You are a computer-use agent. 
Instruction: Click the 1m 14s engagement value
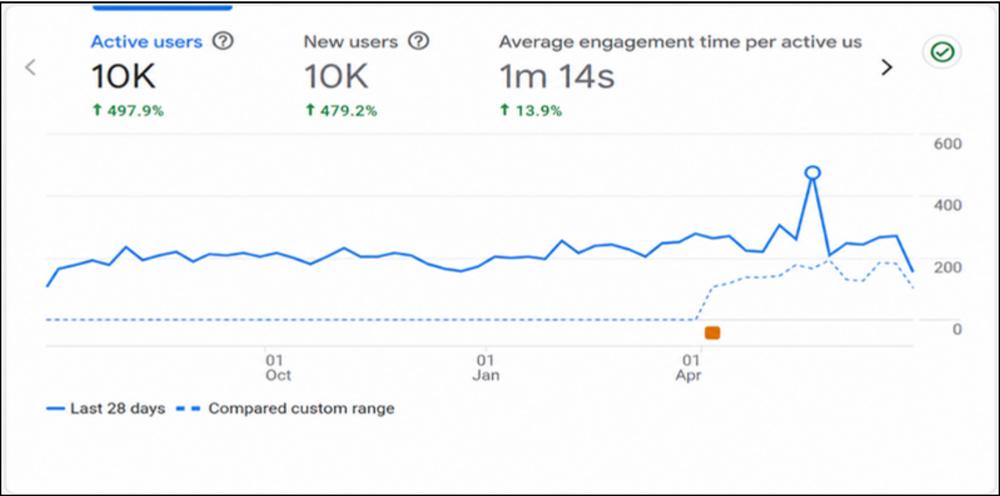pyautogui.click(x=557, y=77)
